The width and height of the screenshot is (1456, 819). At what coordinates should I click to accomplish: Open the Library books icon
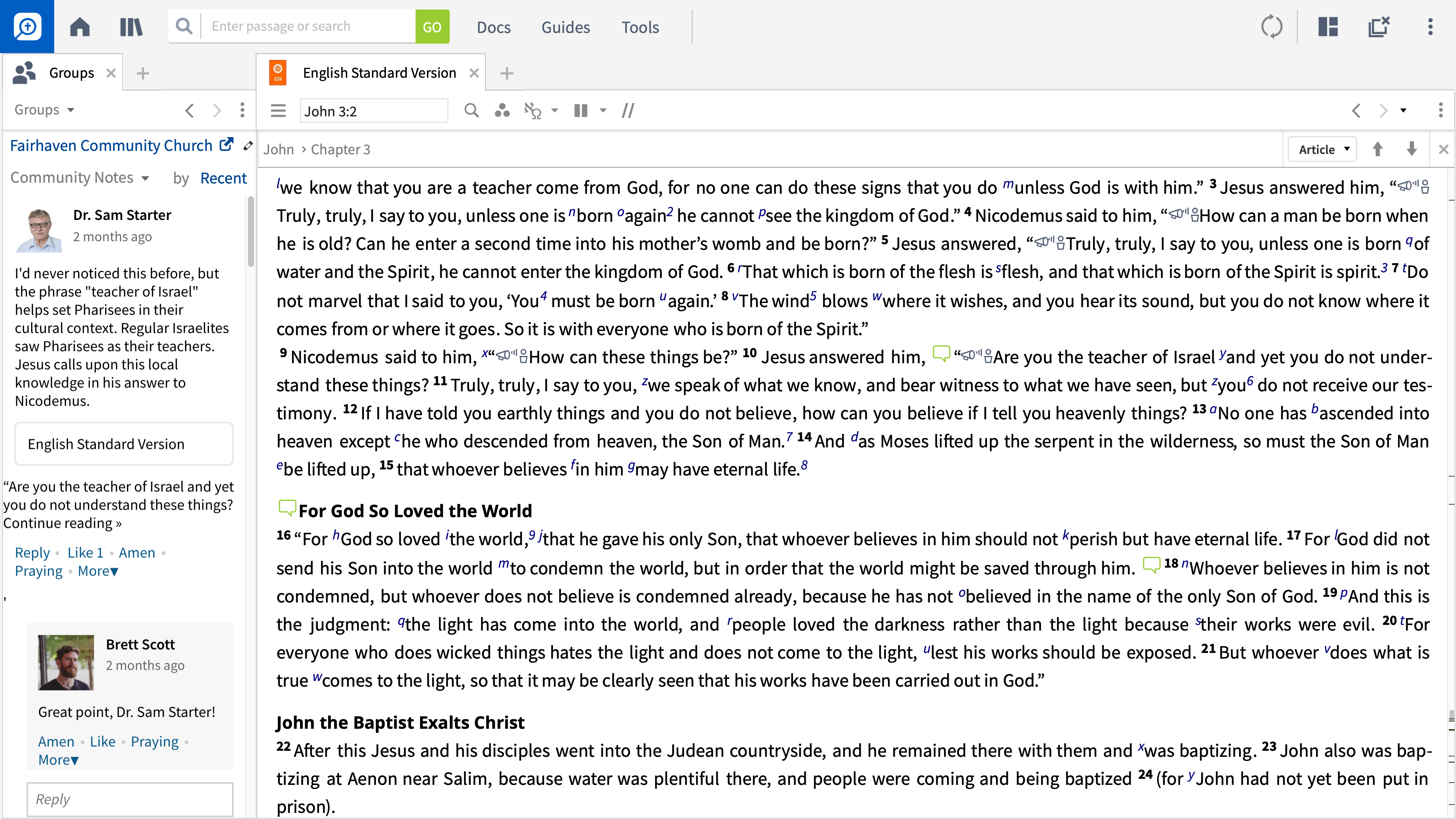[x=131, y=27]
